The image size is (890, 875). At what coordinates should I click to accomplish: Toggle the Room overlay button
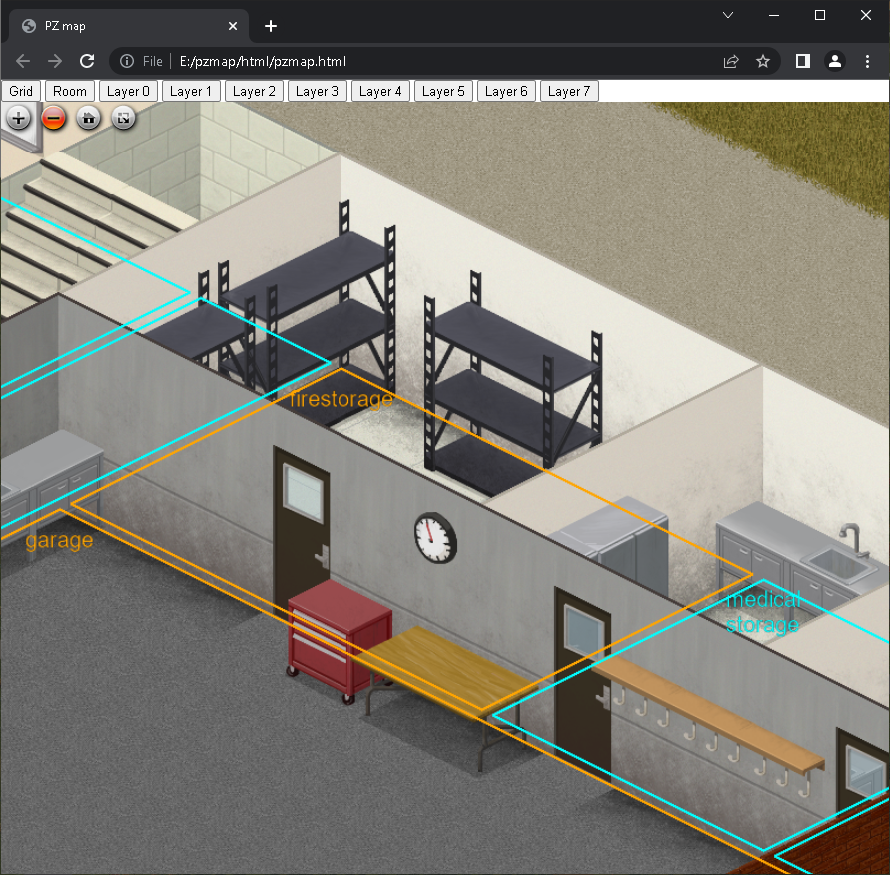tap(70, 91)
